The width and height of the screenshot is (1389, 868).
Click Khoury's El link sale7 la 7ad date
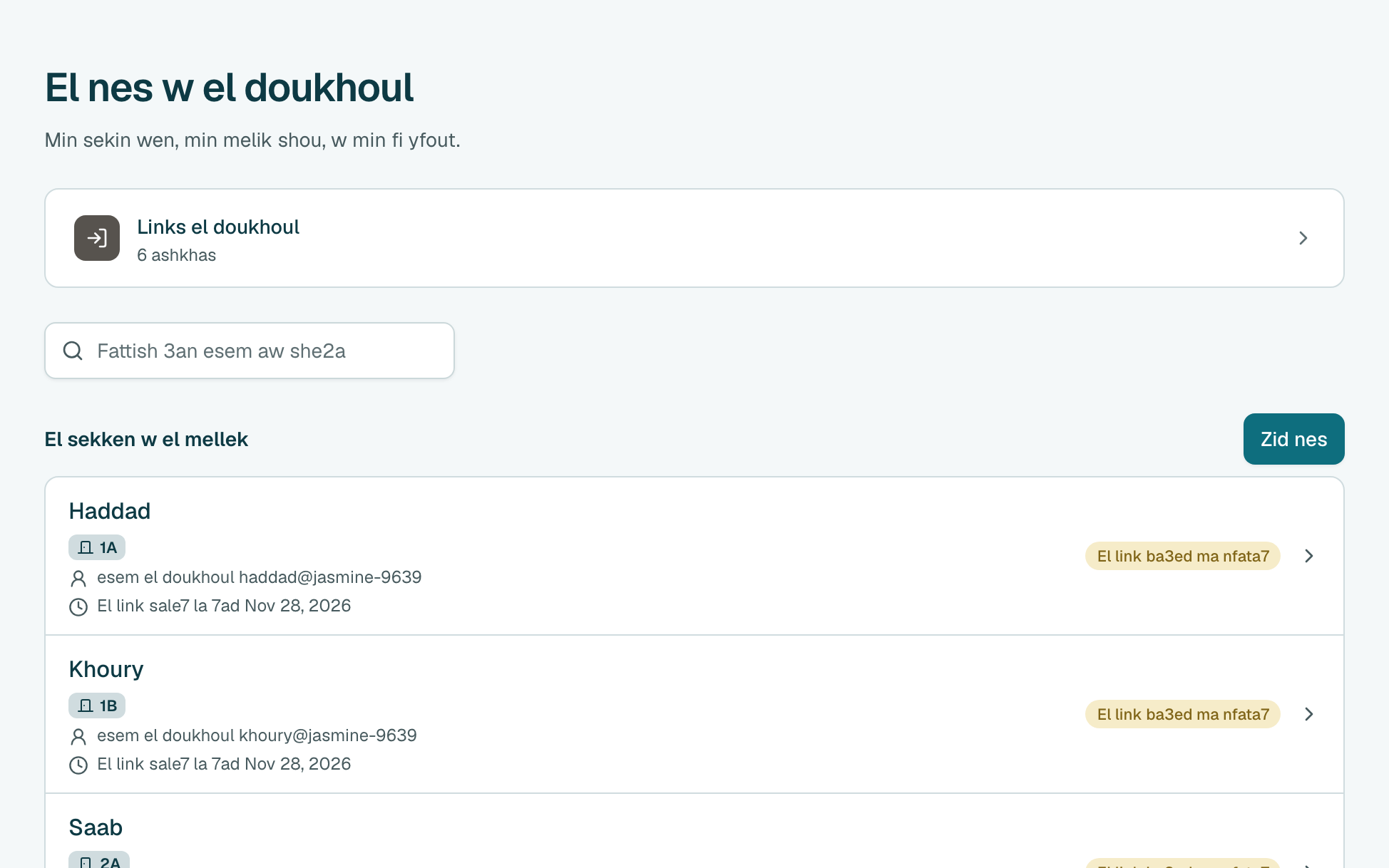click(x=224, y=764)
